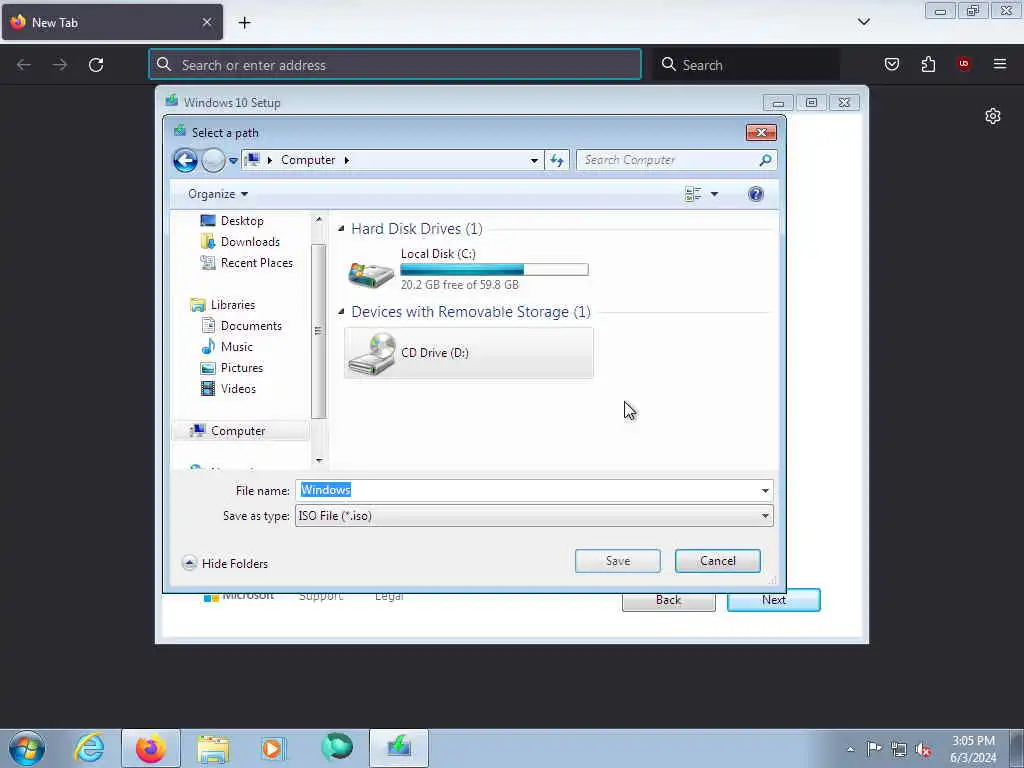Expand the address bar path dropdown

click(534, 161)
